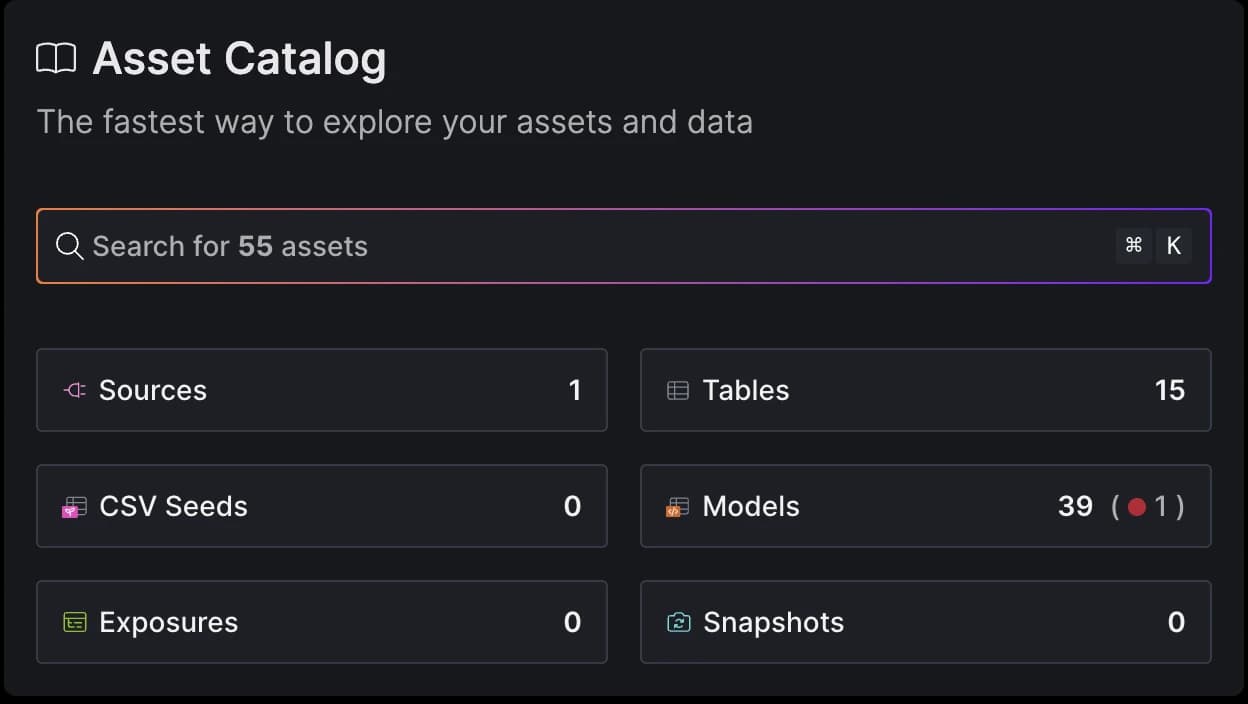Click the green Exposures icon
This screenshot has height=704, width=1248.
[75, 622]
